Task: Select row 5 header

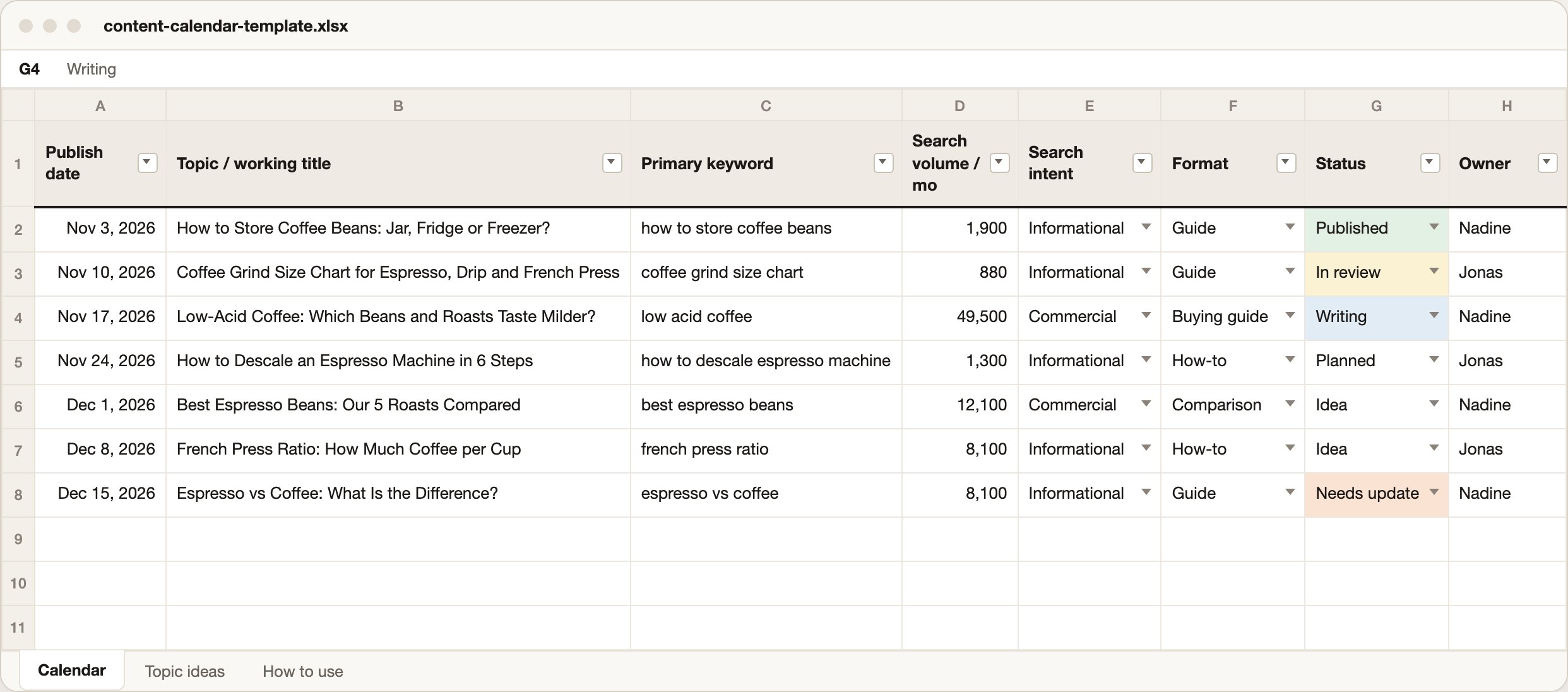Action: tap(18, 362)
